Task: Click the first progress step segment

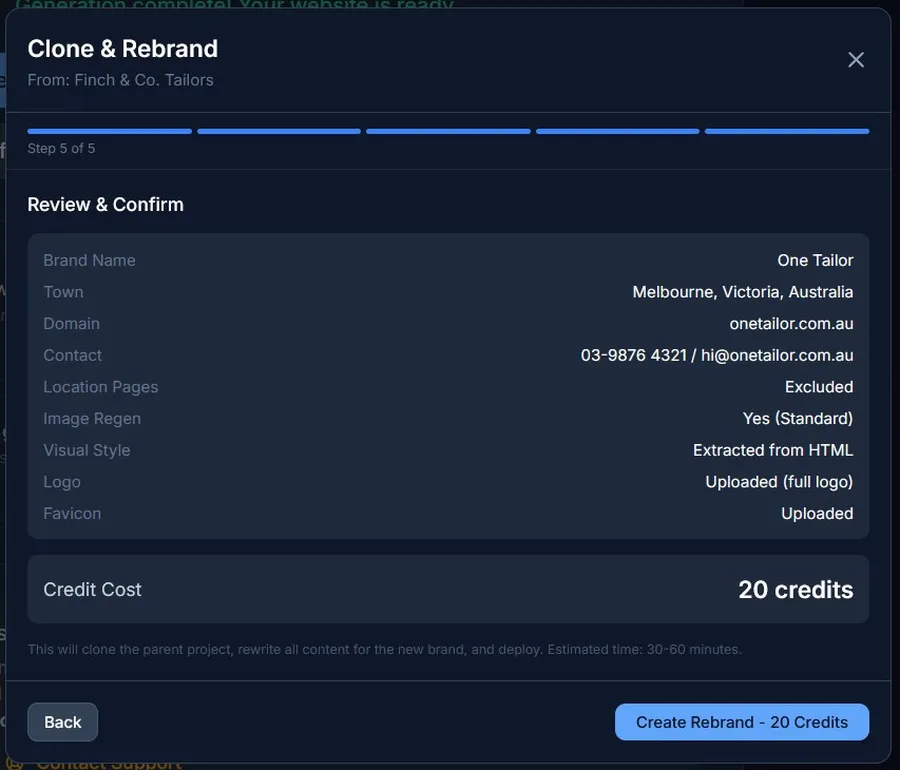Action: (x=109, y=131)
